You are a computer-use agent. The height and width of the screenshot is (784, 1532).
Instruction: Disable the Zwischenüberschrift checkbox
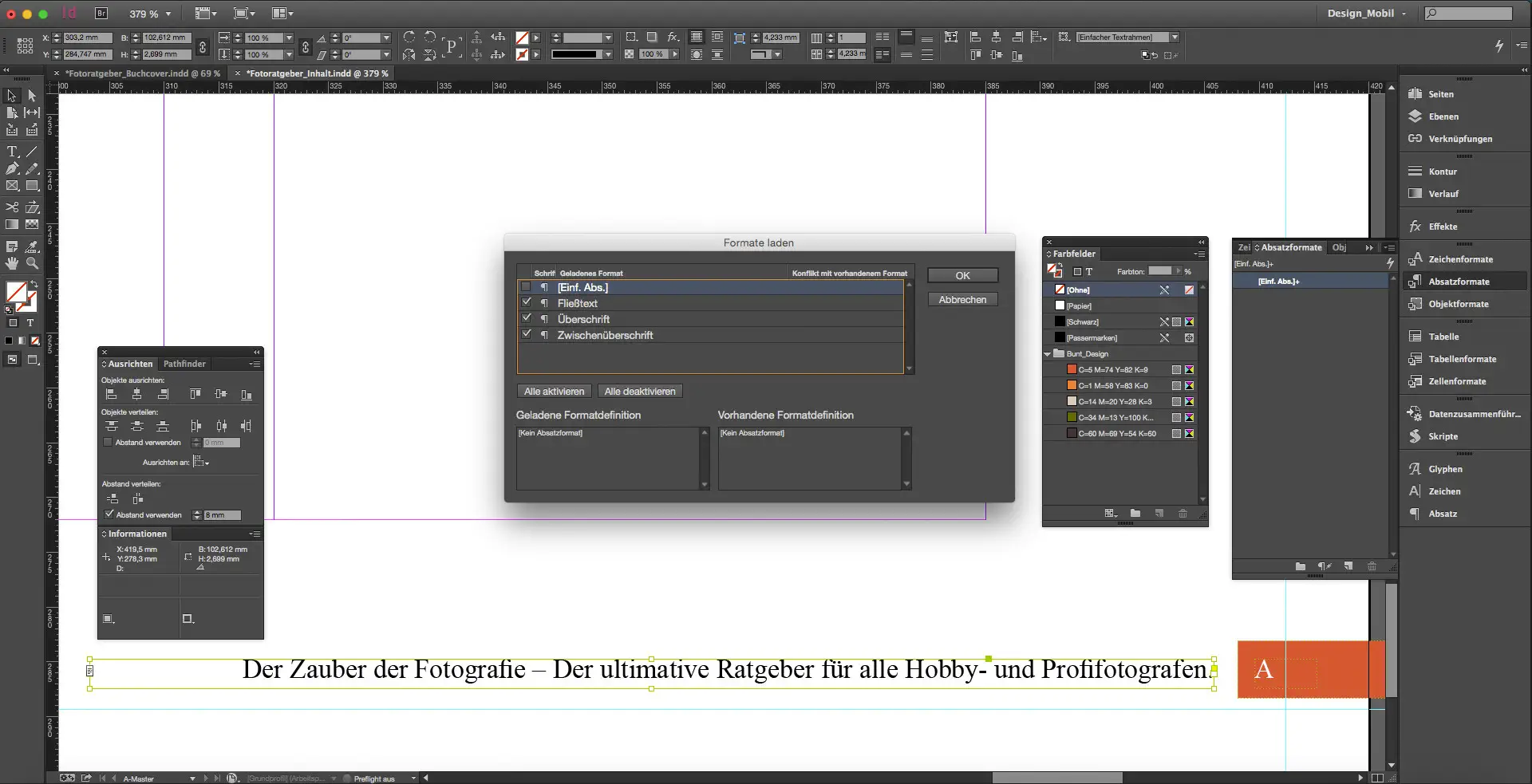[527, 334]
